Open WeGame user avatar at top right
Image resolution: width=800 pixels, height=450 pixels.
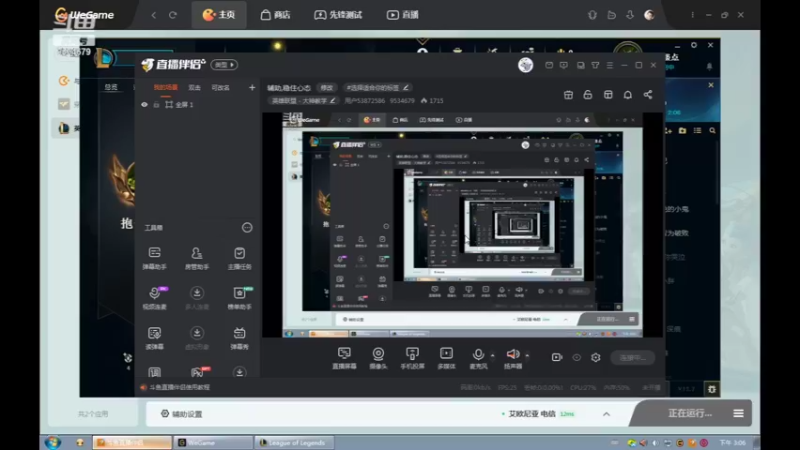pos(649,15)
